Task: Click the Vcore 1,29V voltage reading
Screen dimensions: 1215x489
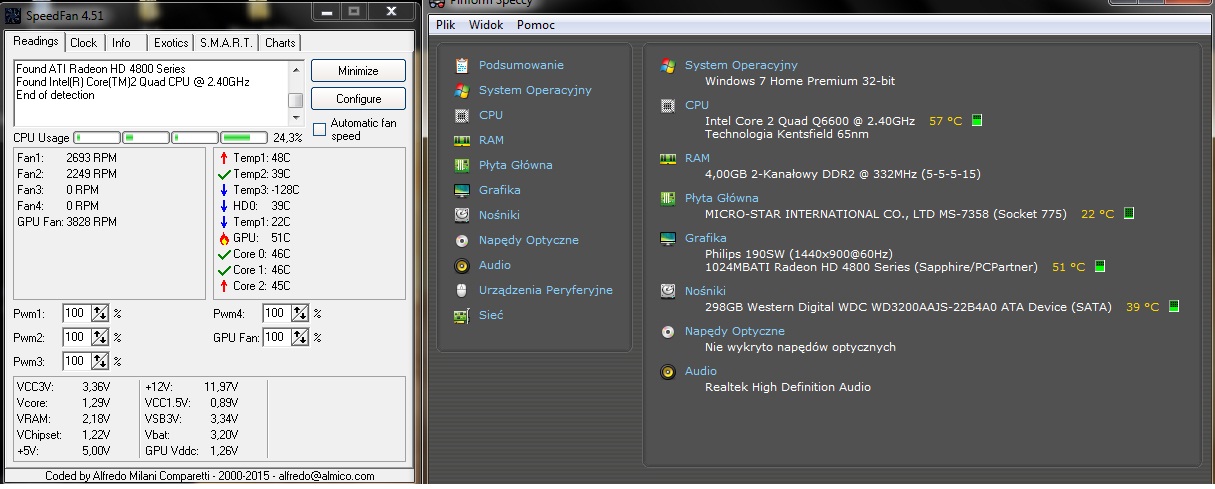Action: (63, 401)
